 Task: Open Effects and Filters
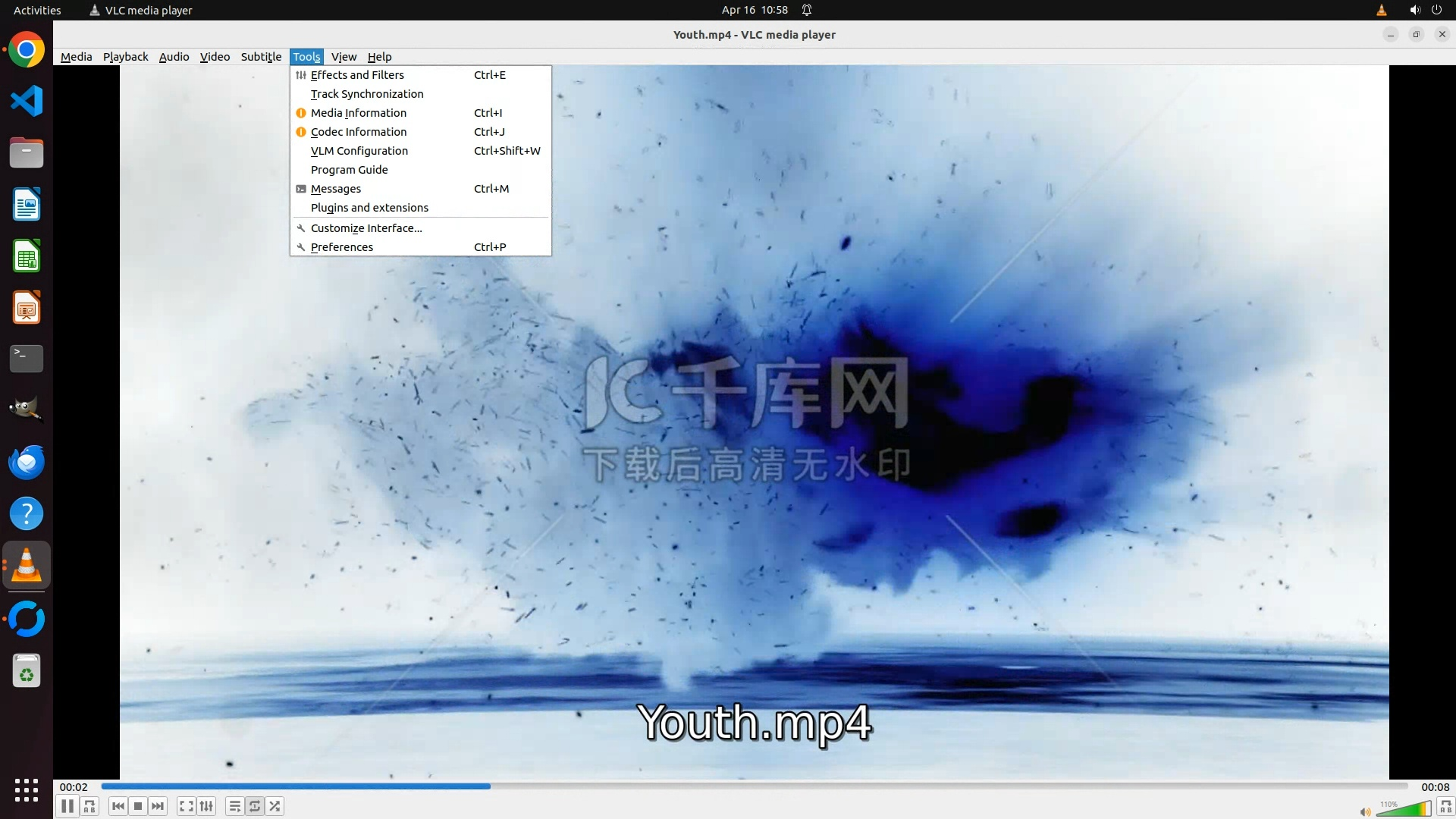click(x=357, y=75)
